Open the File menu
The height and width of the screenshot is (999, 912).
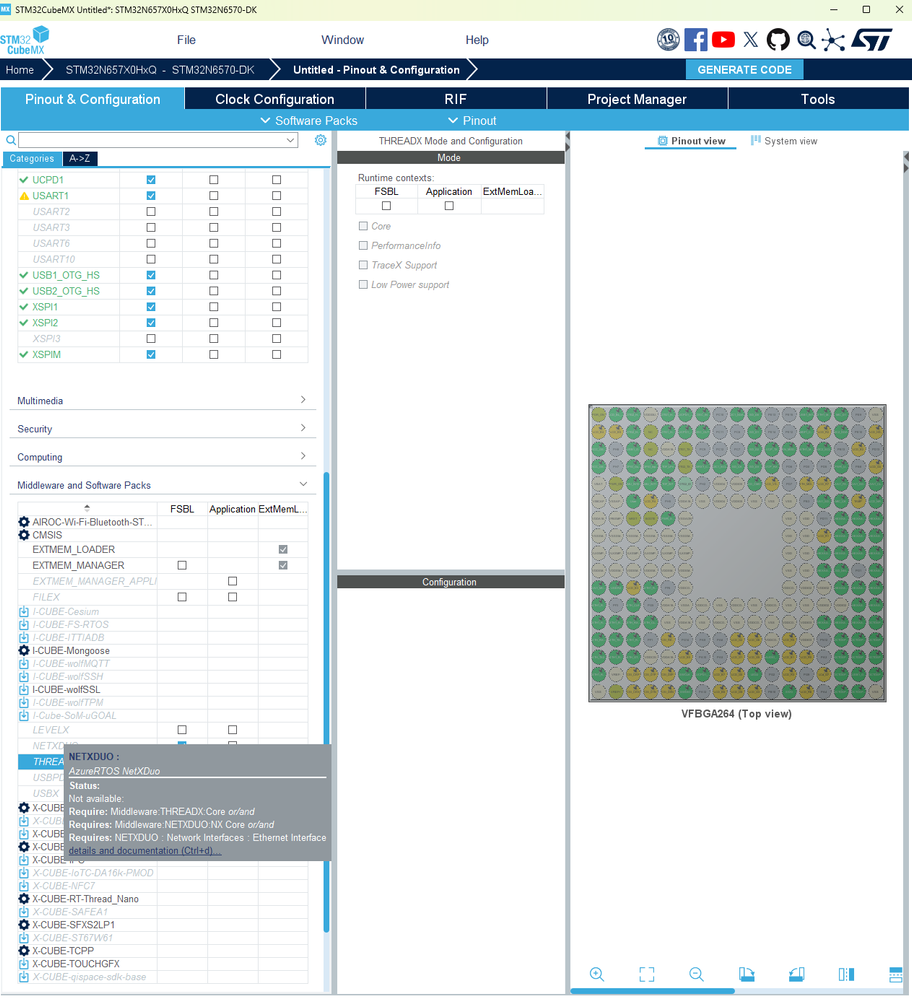point(186,40)
